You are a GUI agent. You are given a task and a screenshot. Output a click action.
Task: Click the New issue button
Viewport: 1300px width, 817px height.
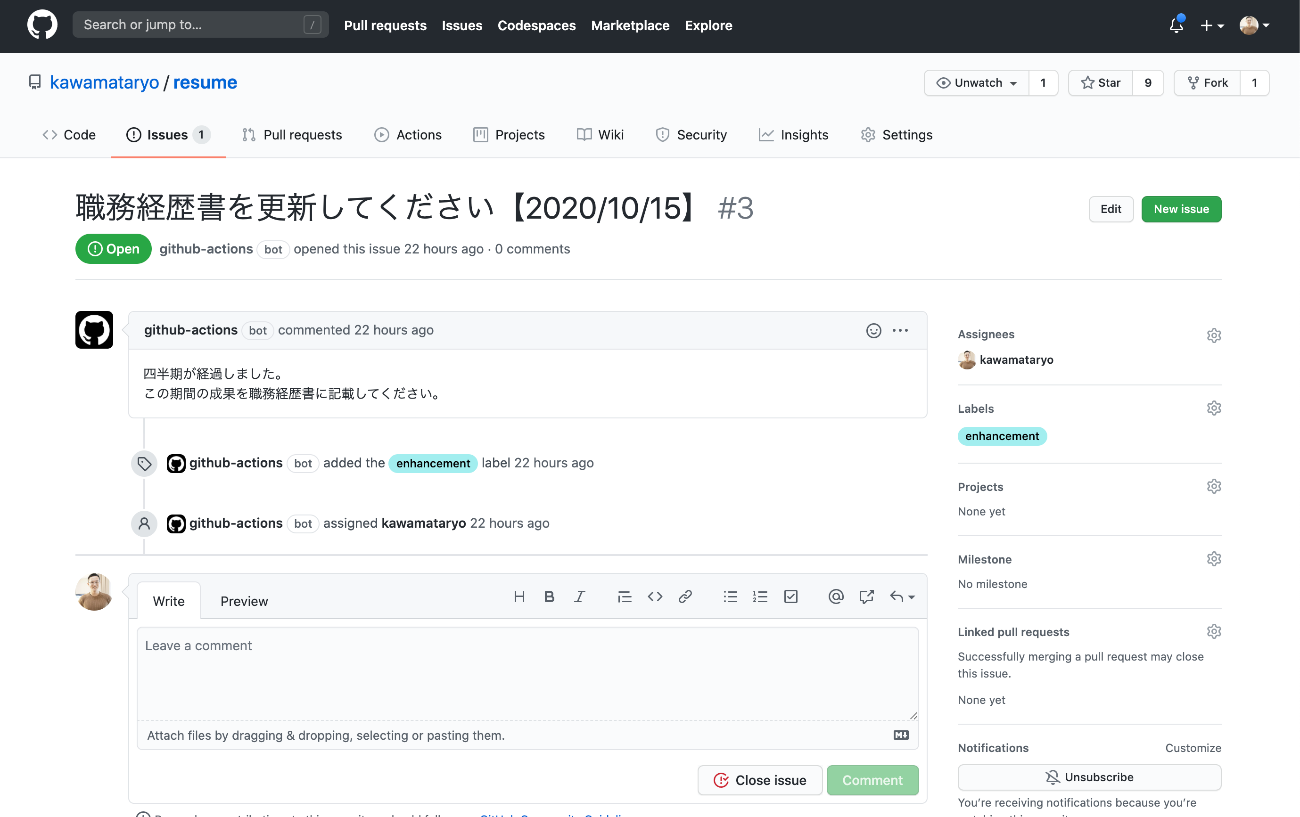pyautogui.click(x=1181, y=209)
